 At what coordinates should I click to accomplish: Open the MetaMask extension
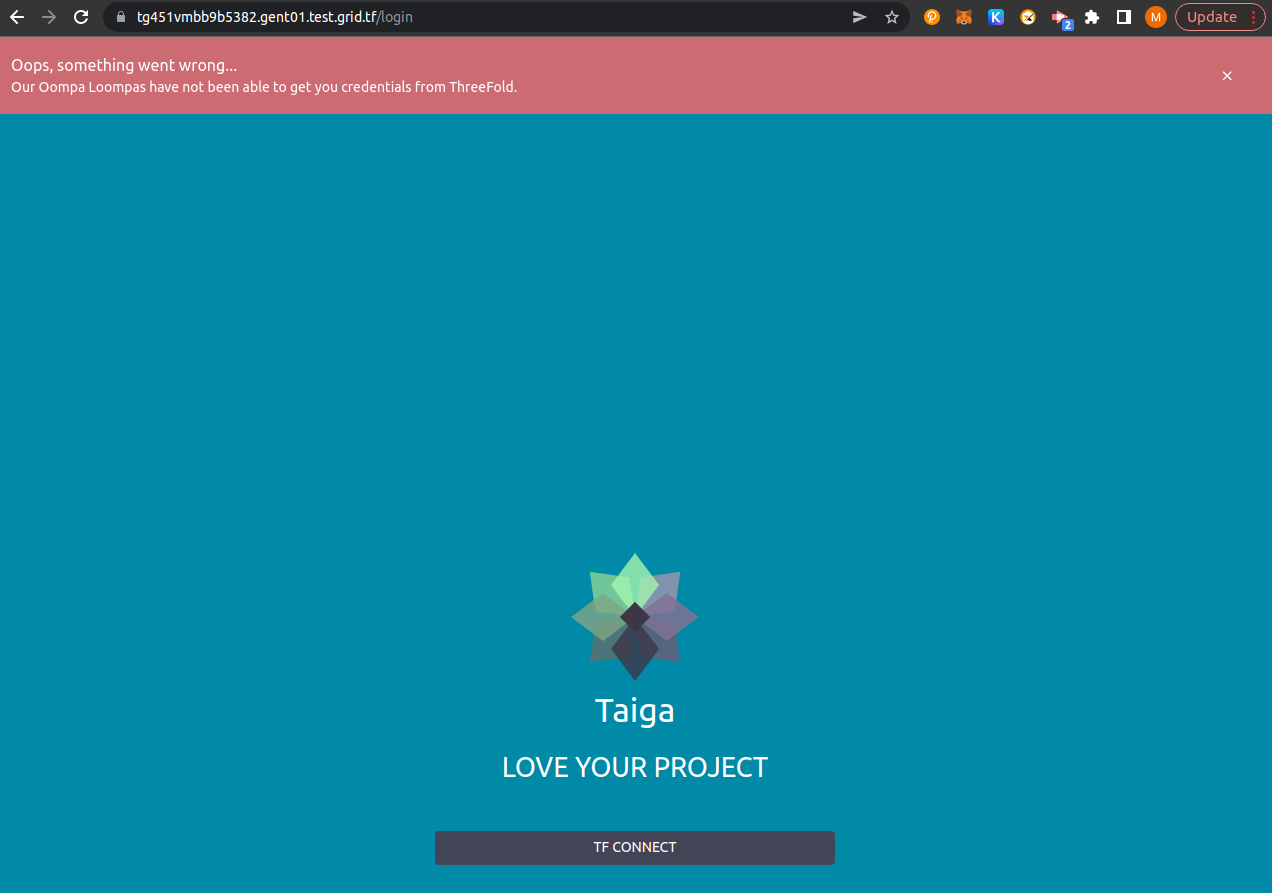963,17
